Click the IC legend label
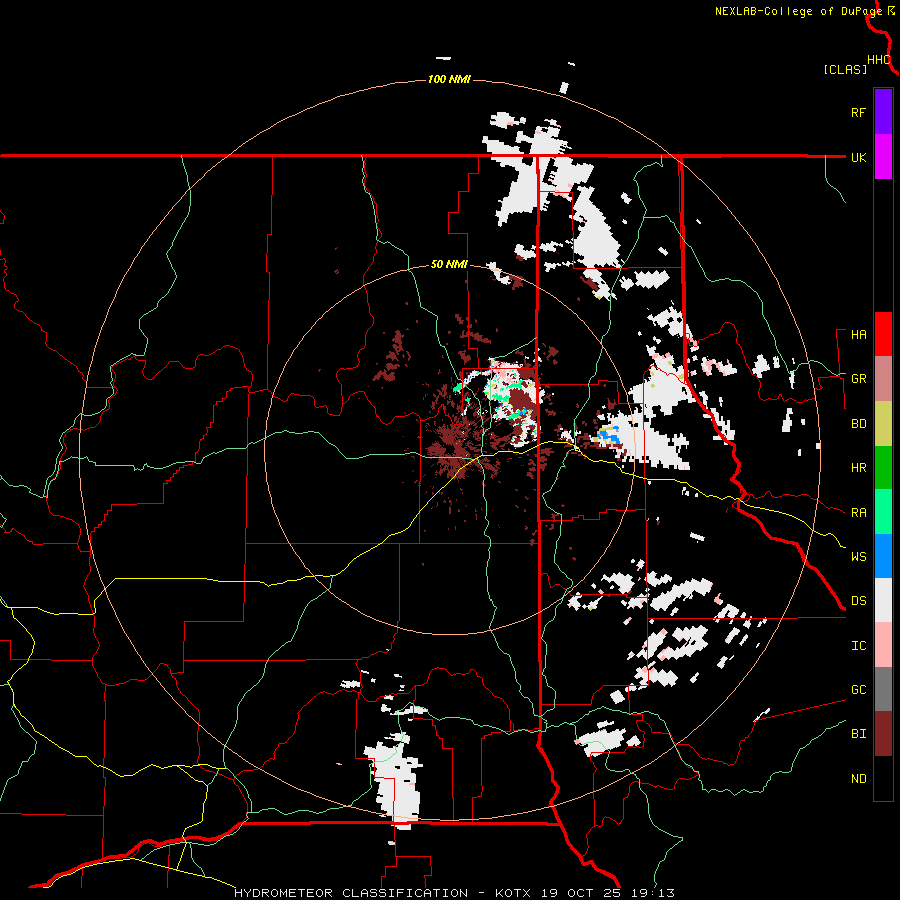The height and width of the screenshot is (900, 900). click(x=858, y=646)
